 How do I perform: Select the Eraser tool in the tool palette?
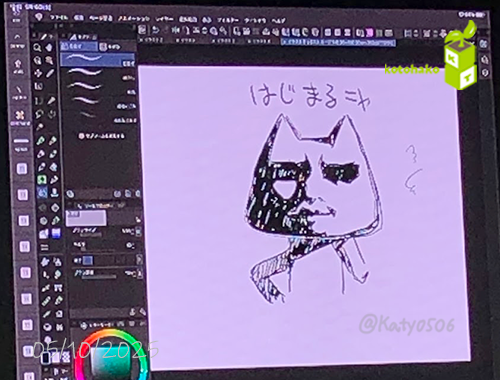point(54,167)
